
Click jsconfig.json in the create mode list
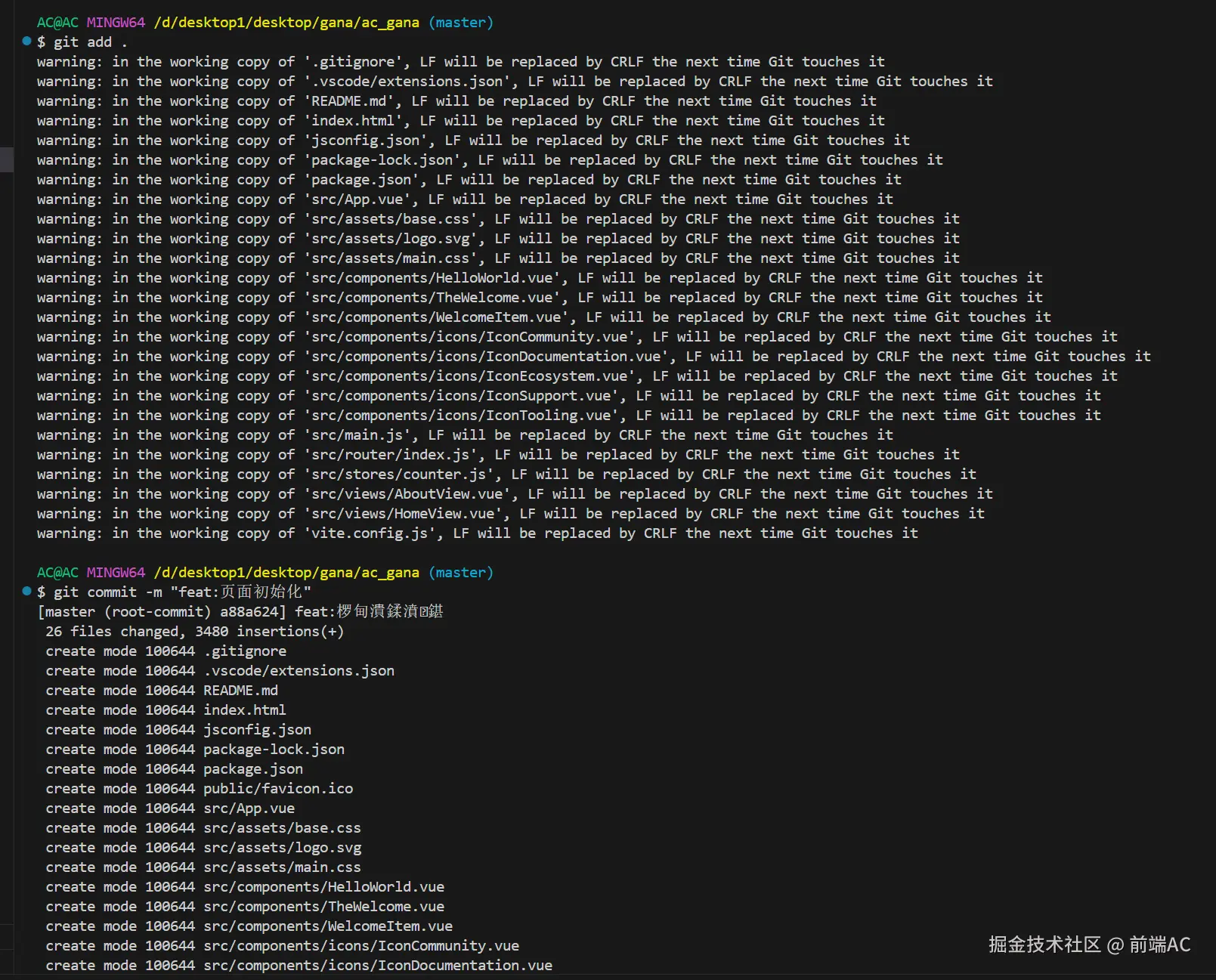click(257, 730)
